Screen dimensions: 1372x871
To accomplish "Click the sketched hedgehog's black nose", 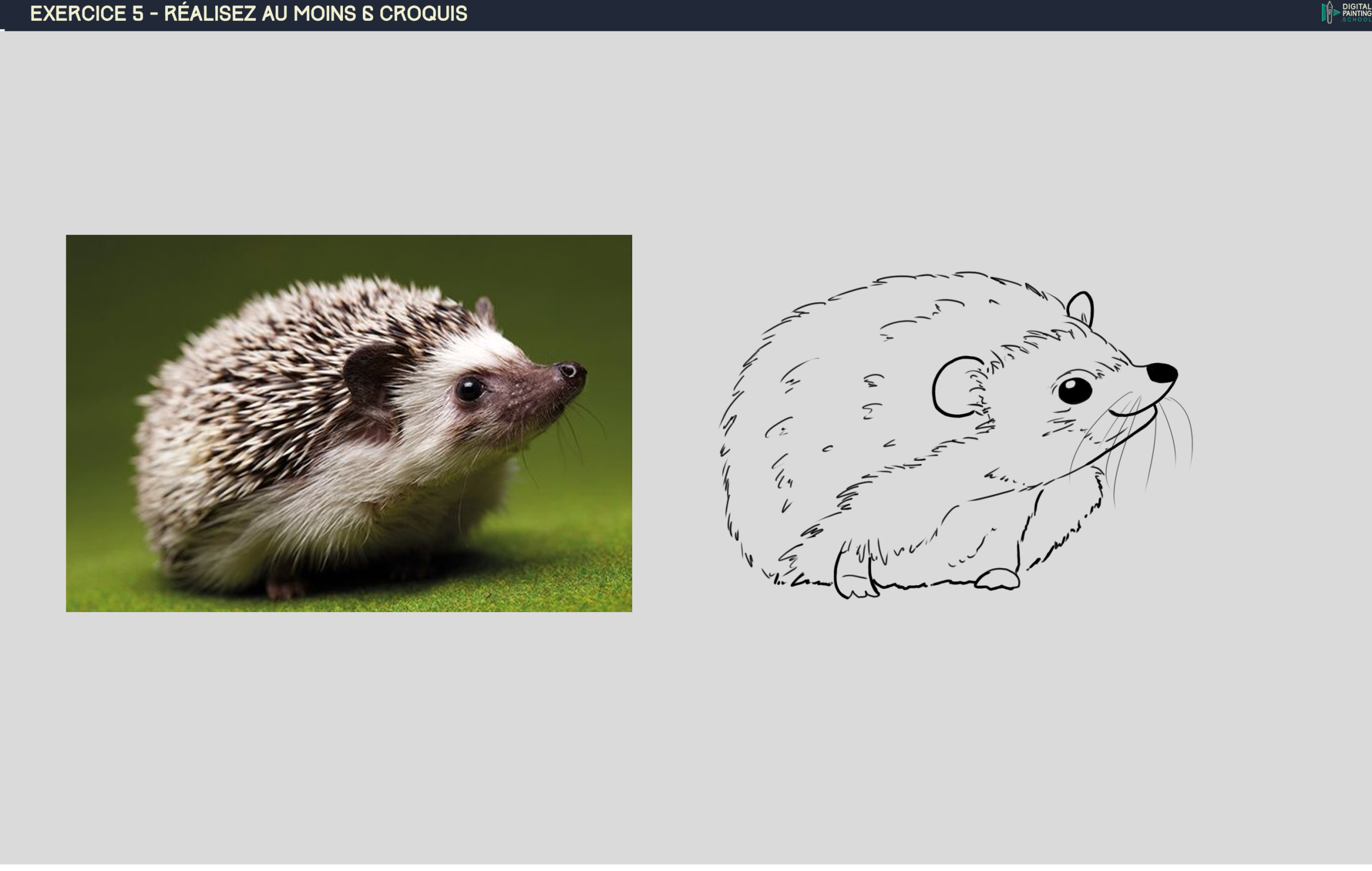I will (1162, 373).
